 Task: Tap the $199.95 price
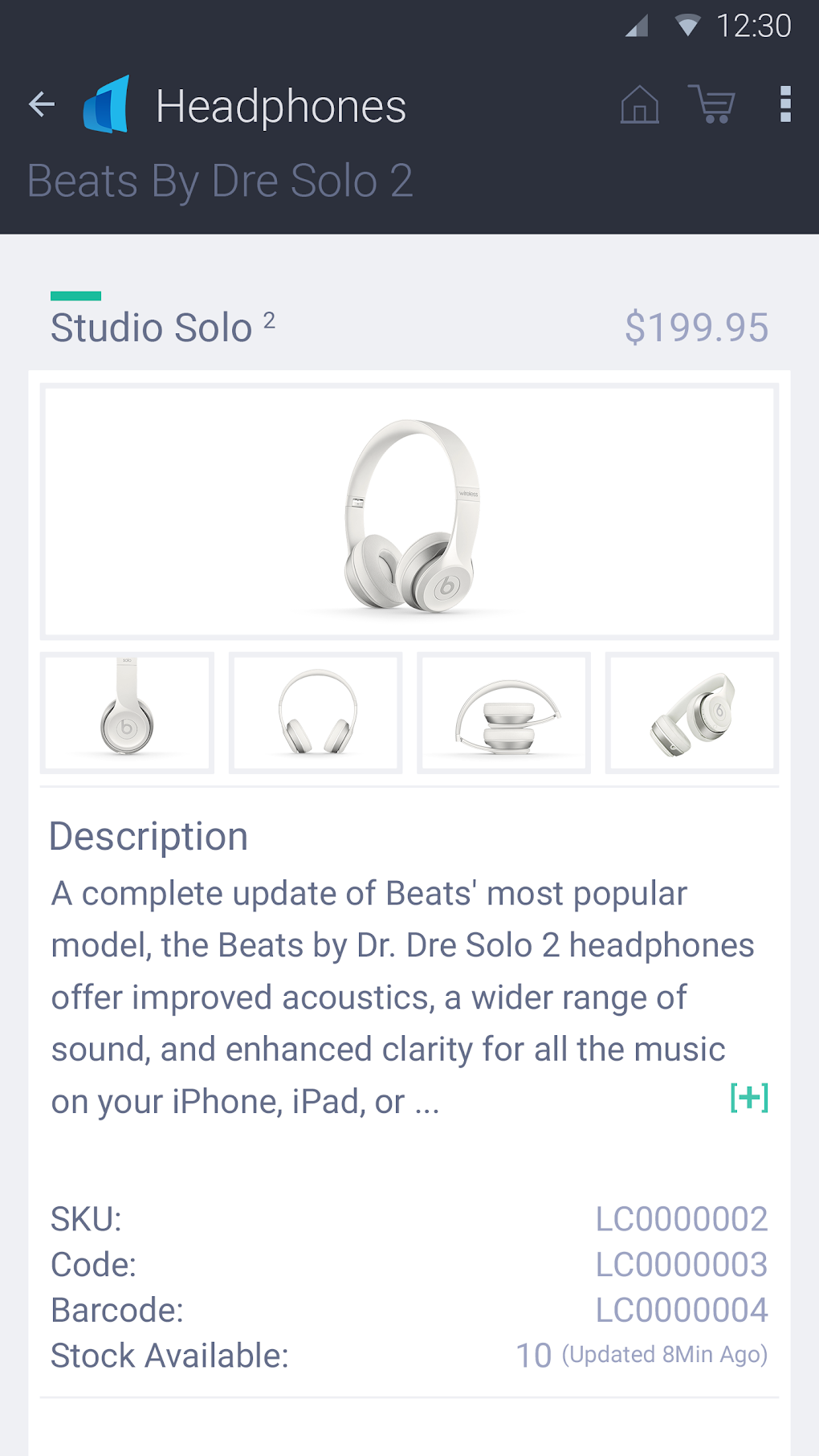click(696, 328)
